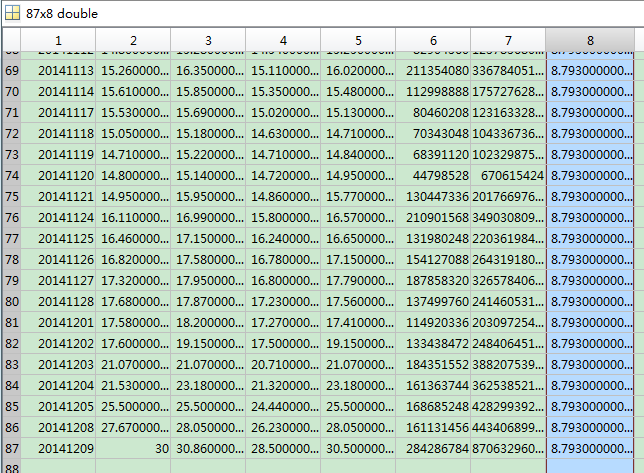Click cell with date 20141114

pyautogui.click(x=58, y=92)
